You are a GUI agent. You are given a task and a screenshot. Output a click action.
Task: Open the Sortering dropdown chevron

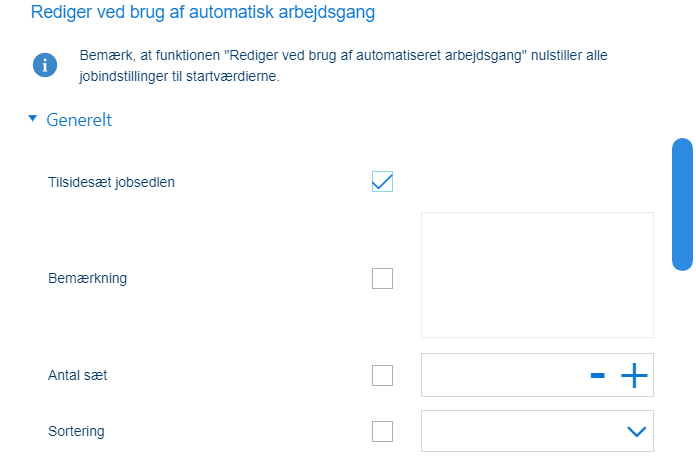click(x=636, y=431)
